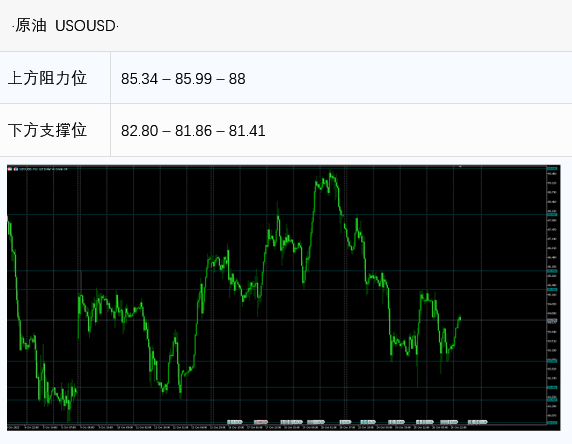Click the teal tag at the chart's bottom-right corner

point(552,423)
